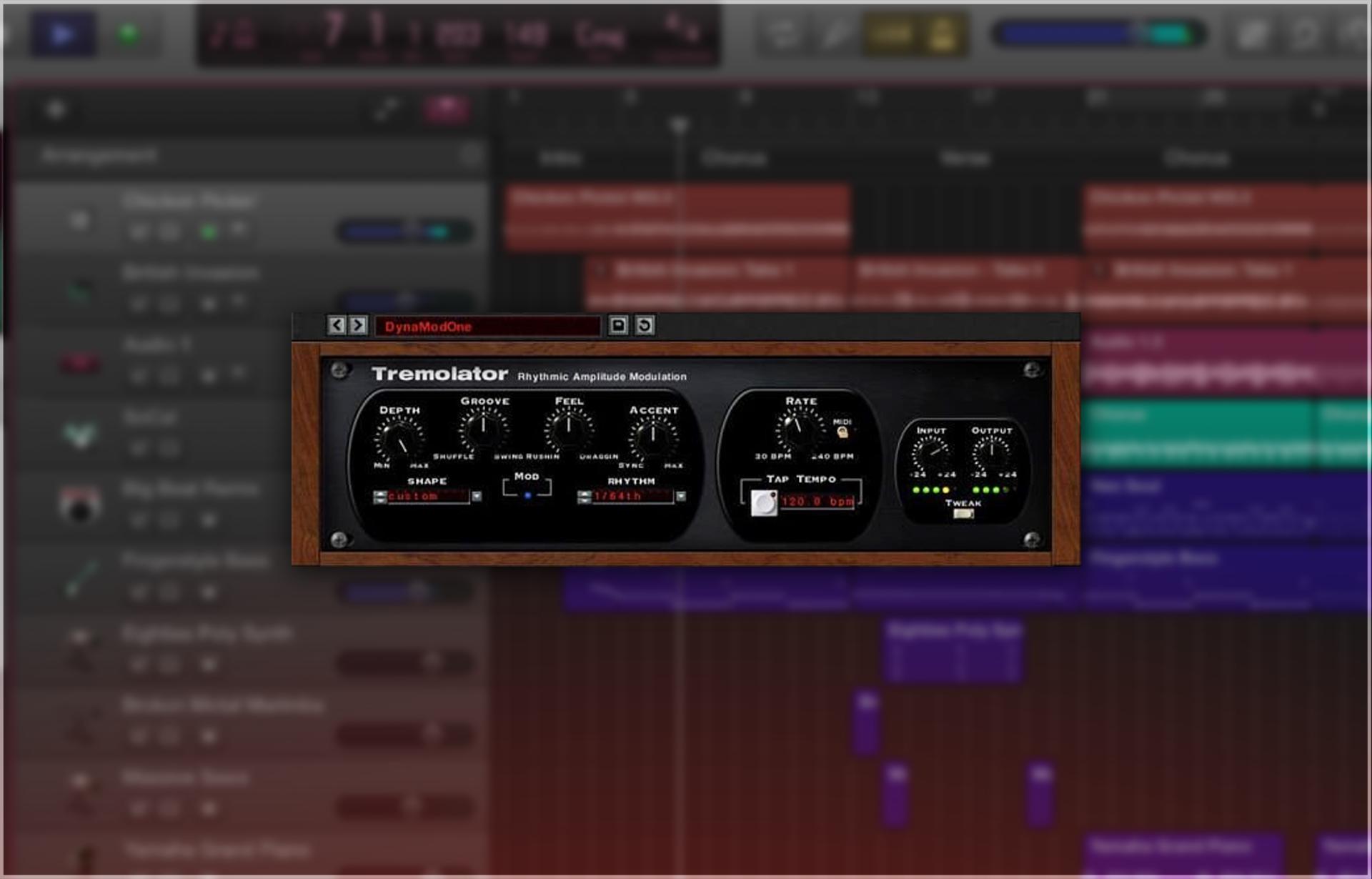Click the Depth knob

click(399, 439)
